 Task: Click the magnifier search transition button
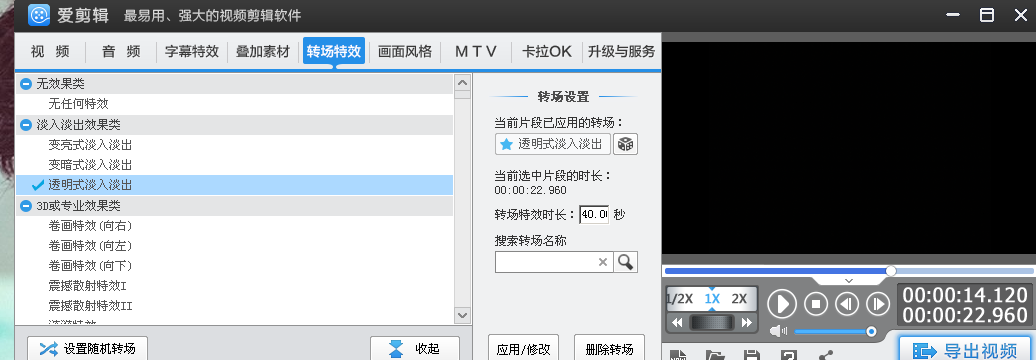(625, 262)
